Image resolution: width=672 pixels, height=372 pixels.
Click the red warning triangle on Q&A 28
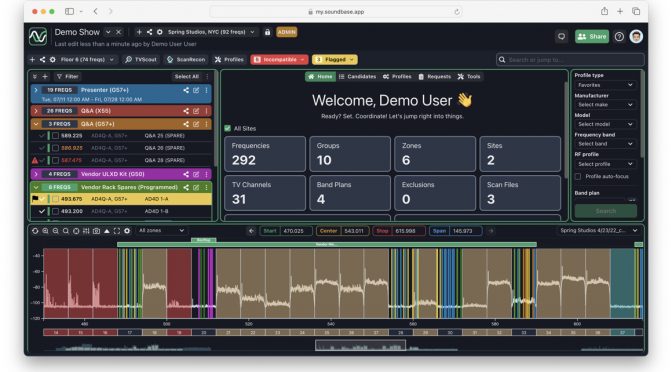[35, 160]
